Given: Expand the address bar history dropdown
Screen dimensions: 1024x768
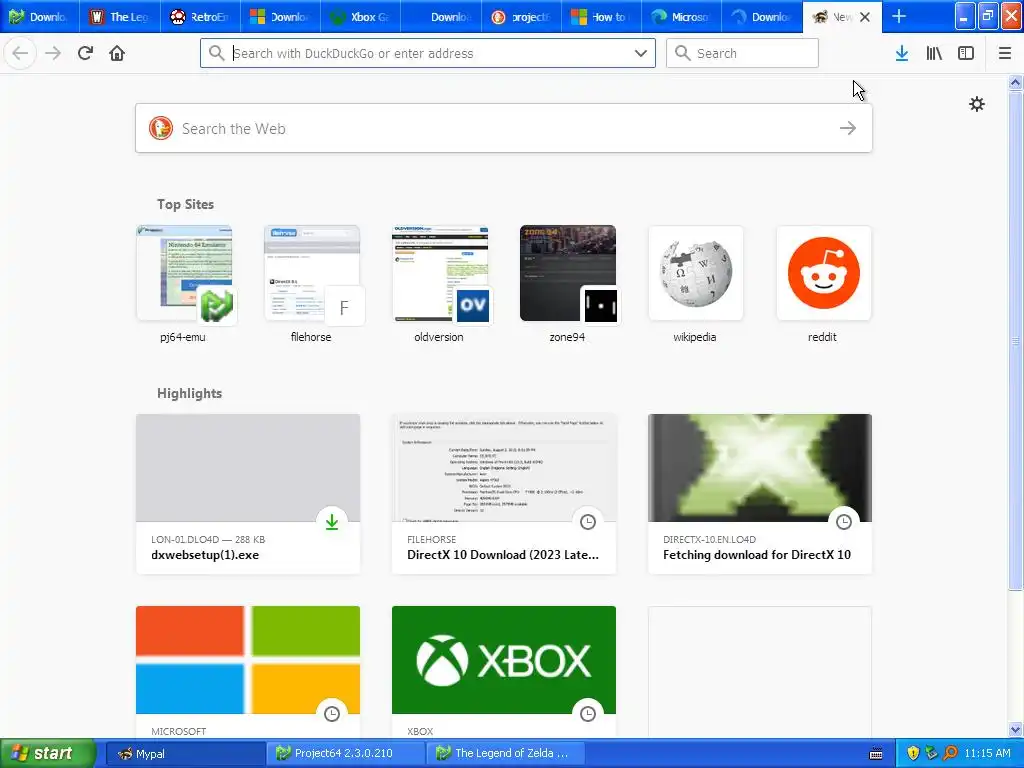Looking at the screenshot, I should (641, 53).
